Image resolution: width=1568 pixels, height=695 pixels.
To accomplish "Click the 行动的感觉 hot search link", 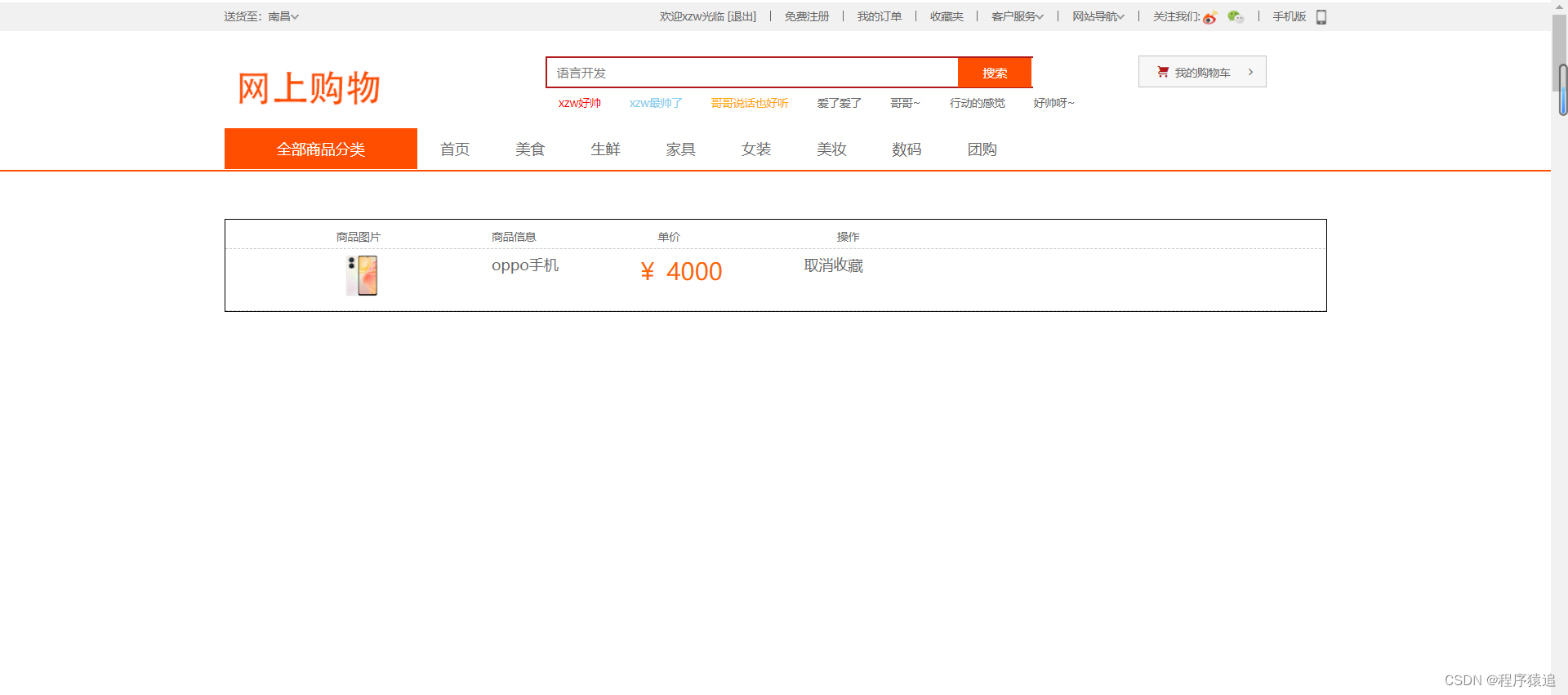I will click(977, 103).
